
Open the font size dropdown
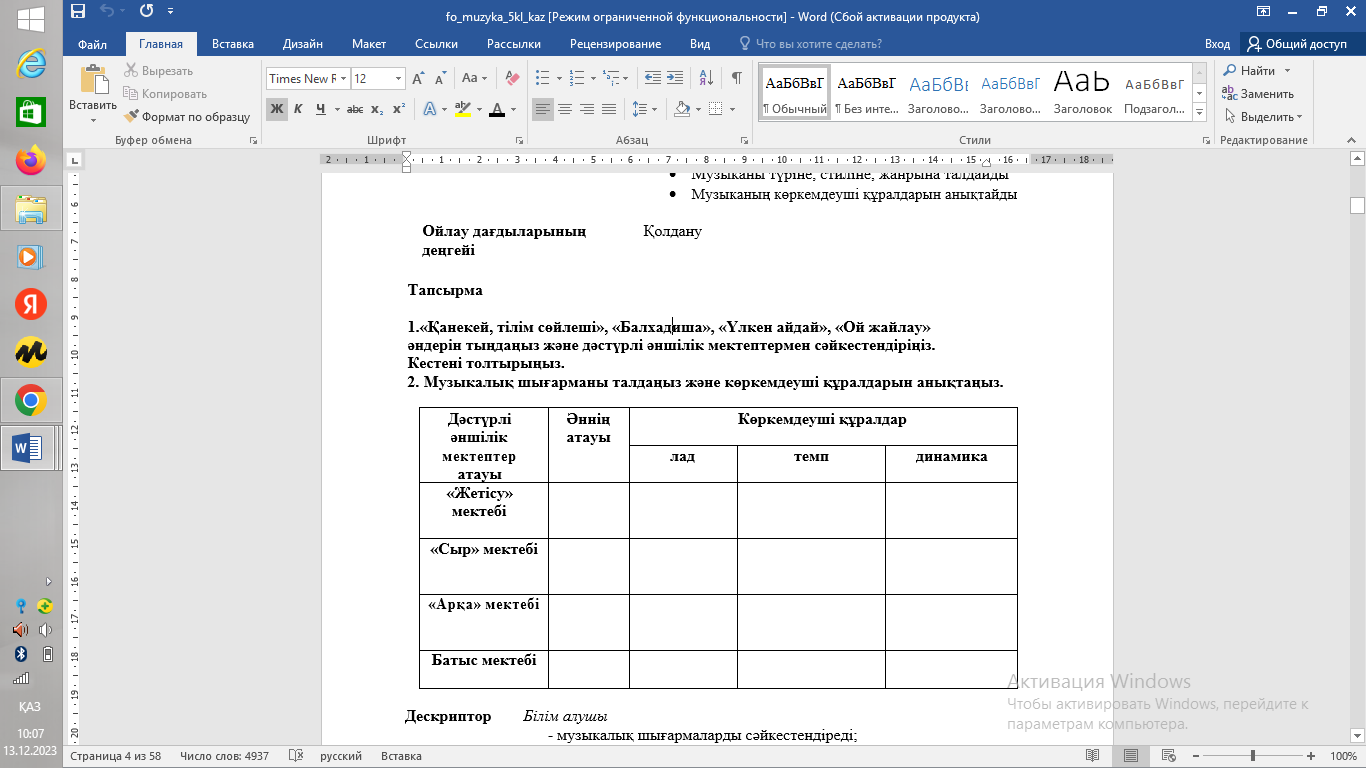pyautogui.click(x=399, y=79)
